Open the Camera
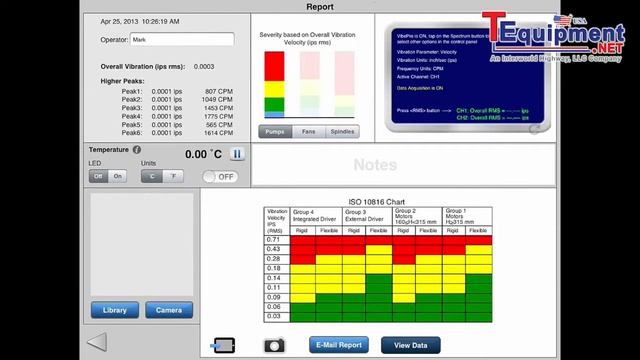This screenshot has height=360, width=640. coord(169,310)
